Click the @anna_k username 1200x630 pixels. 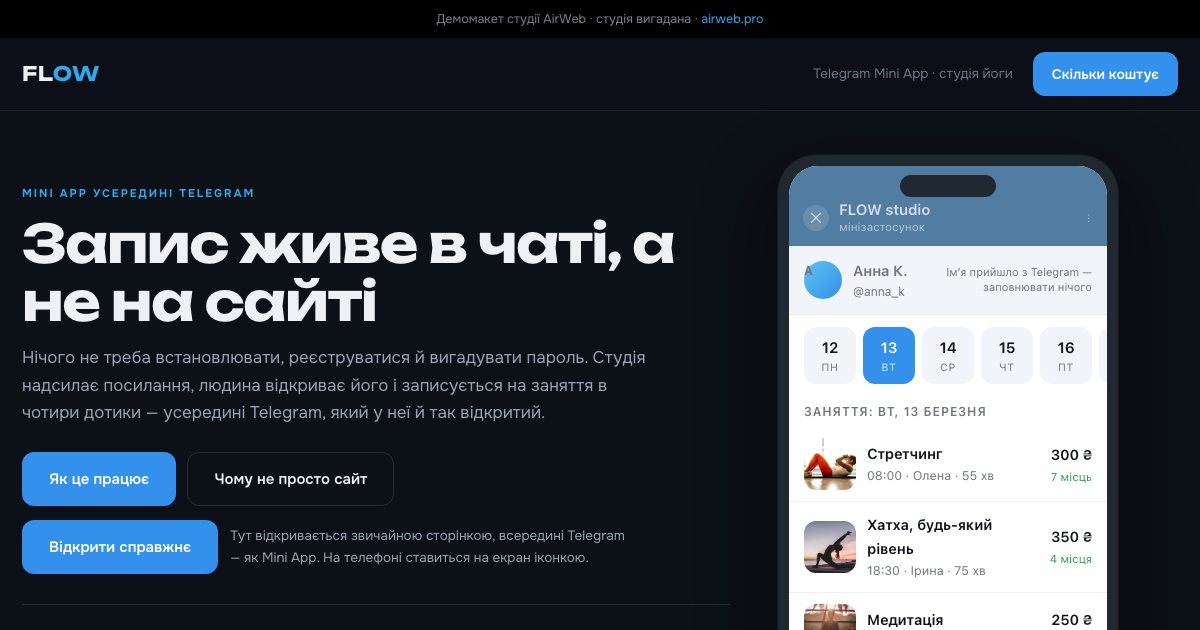tap(879, 292)
